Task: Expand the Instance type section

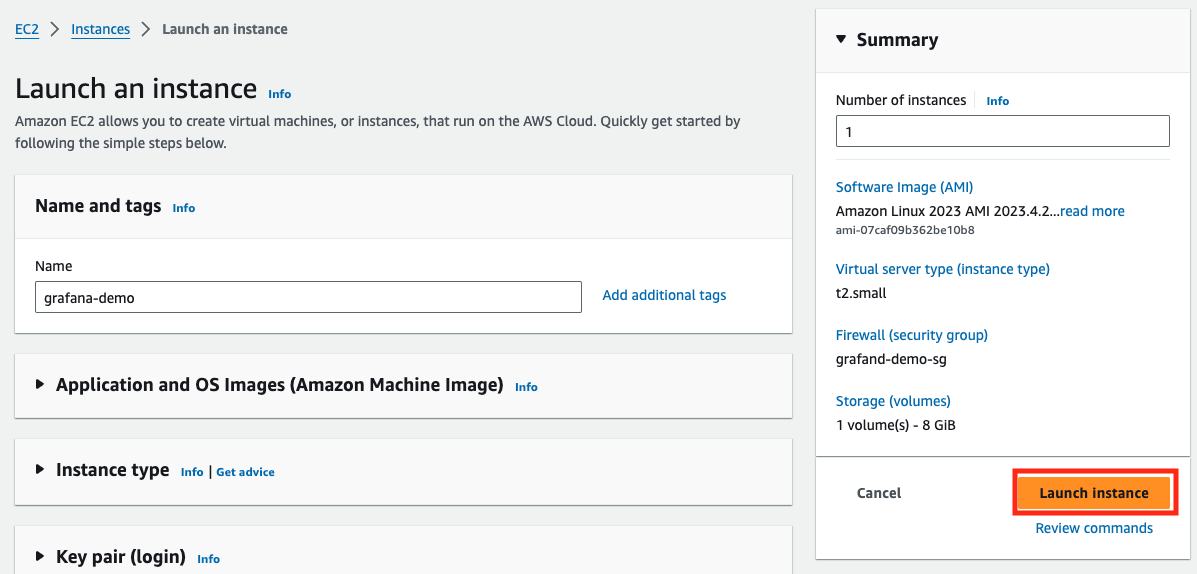Action: pos(40,469)
